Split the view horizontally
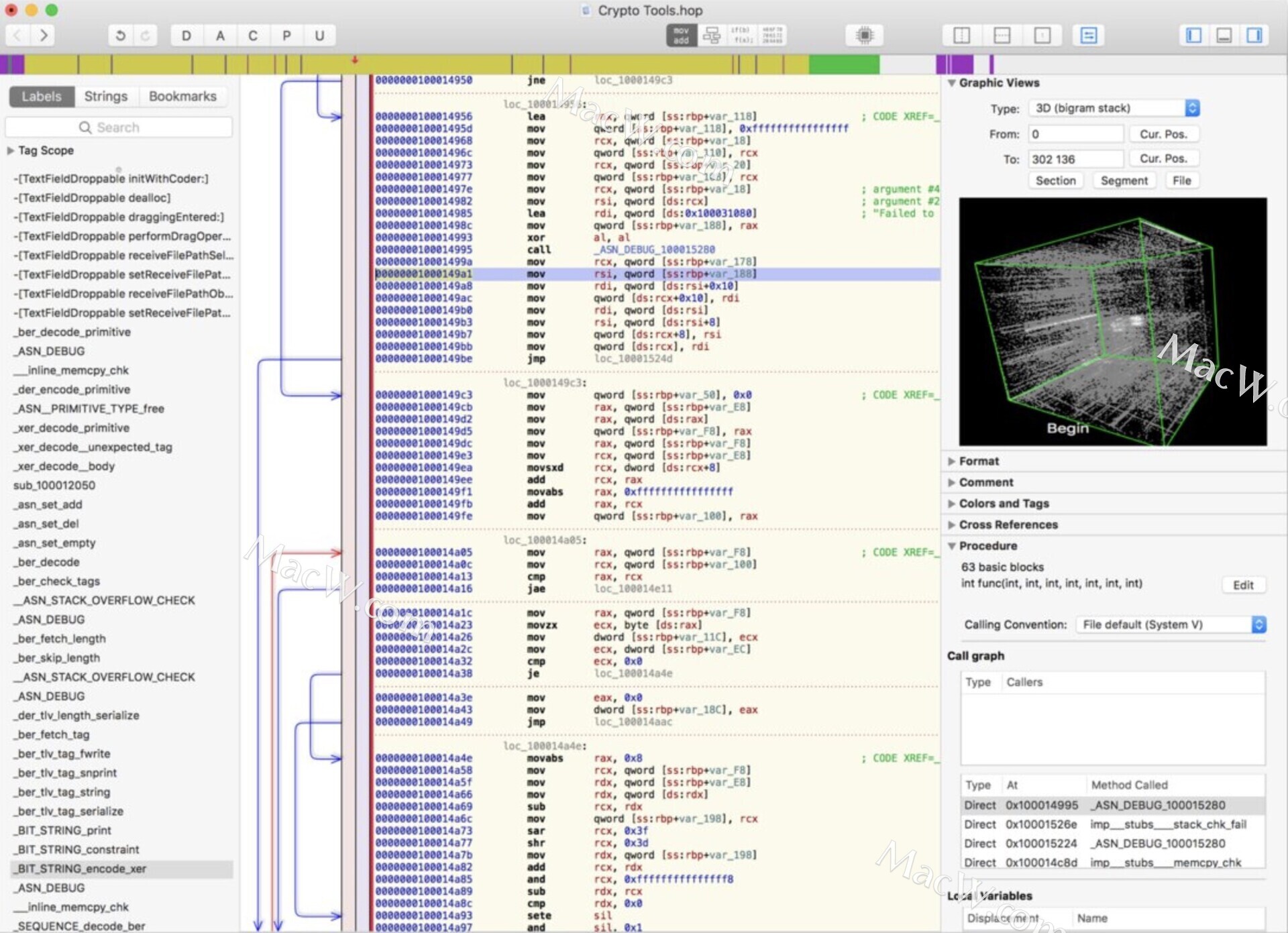The image size is (1288, 933). (1002, 36)
